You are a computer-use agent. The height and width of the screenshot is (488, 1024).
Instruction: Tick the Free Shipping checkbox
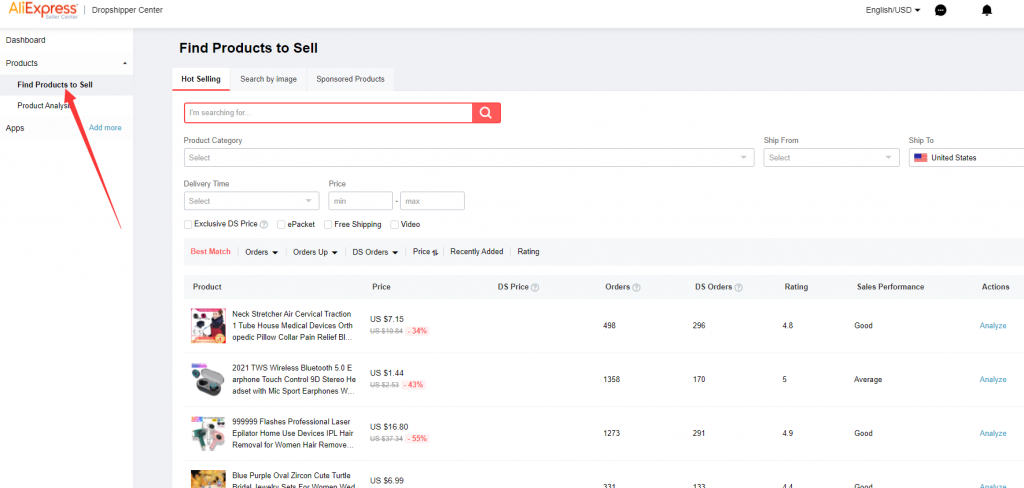tap(328, 225)
